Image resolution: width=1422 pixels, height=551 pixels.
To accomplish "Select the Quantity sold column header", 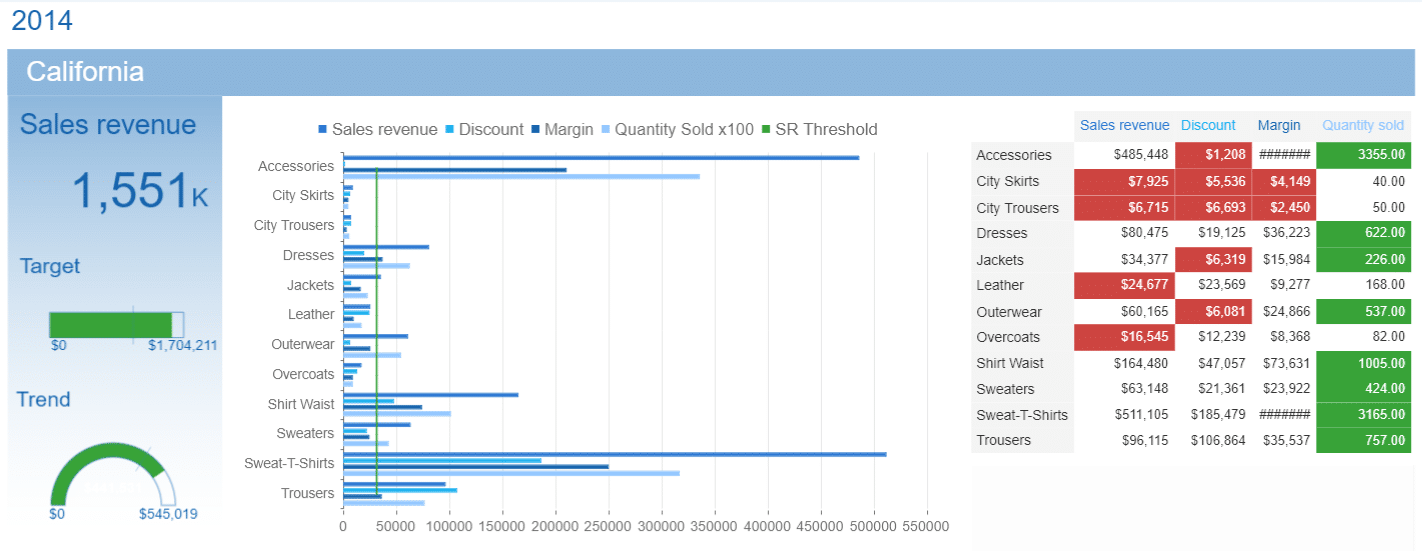I will click(1363, 125).
